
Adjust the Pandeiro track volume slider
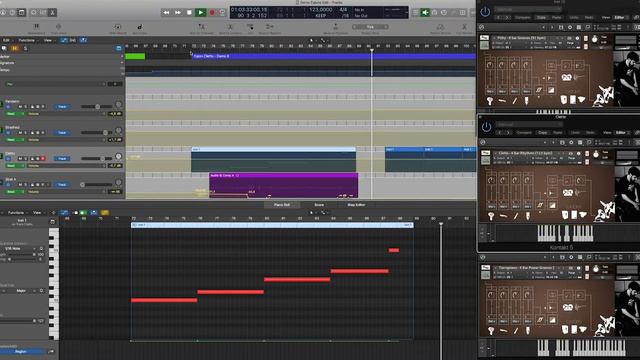point(97,107)
